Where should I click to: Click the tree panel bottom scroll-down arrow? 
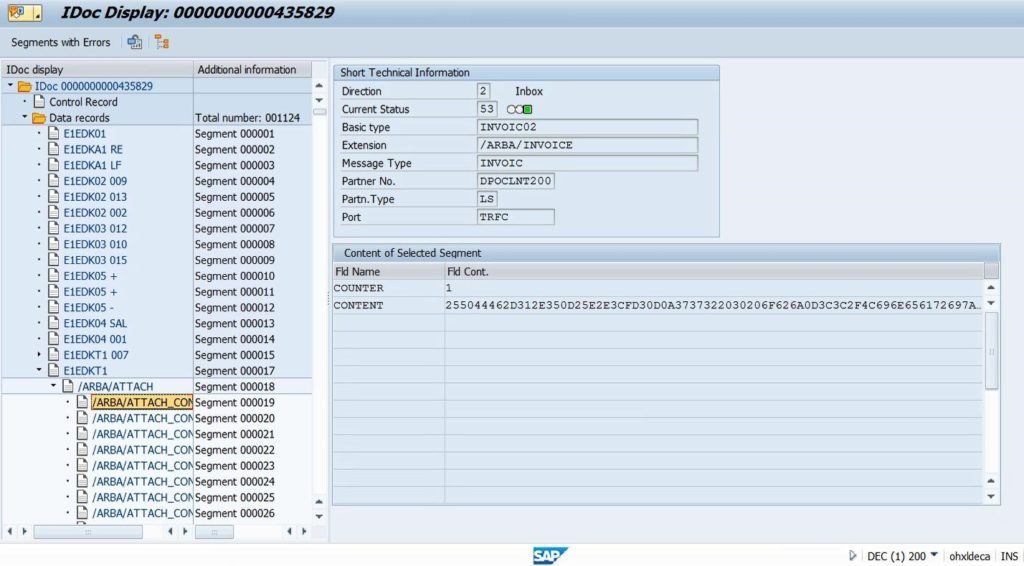coord(319,516)
